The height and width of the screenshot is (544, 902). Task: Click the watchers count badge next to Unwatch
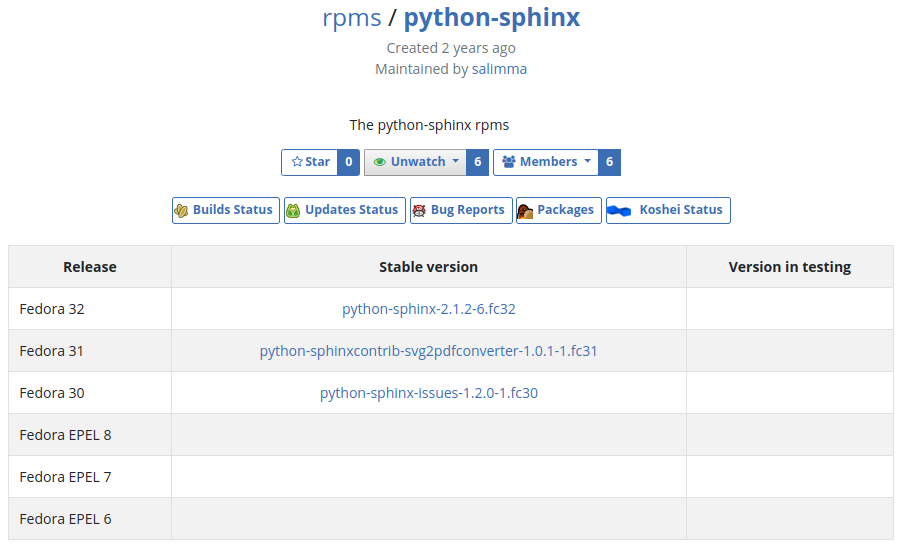click(x=477, y=162)
